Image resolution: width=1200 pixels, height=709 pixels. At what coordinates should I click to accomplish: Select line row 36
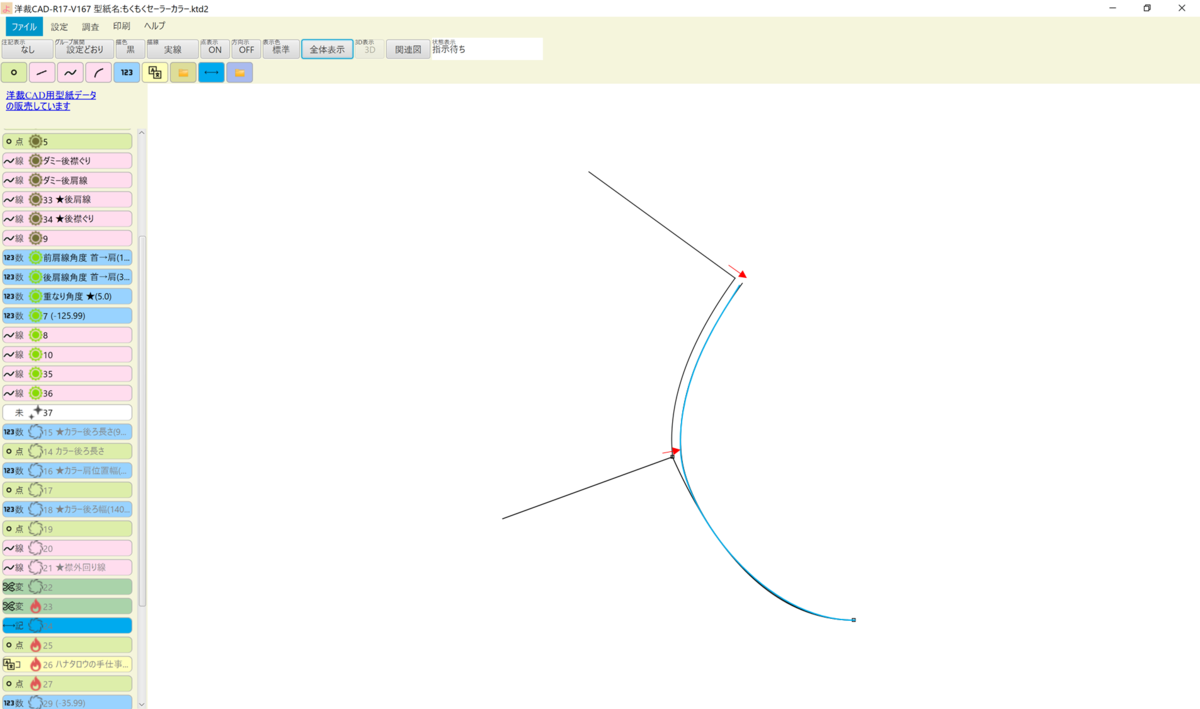point(67,393)
